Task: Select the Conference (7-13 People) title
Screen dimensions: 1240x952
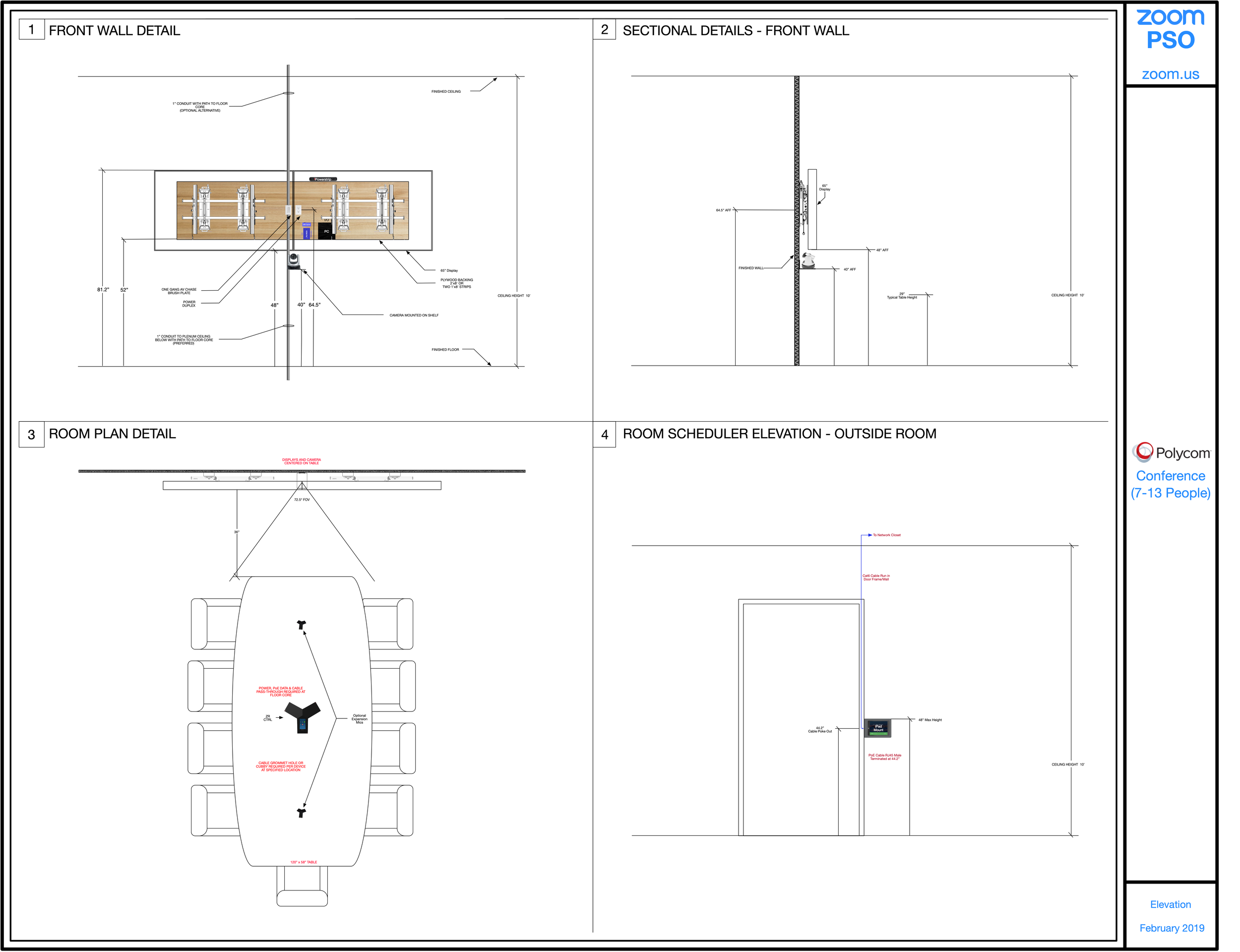Action: (1171, 484)
